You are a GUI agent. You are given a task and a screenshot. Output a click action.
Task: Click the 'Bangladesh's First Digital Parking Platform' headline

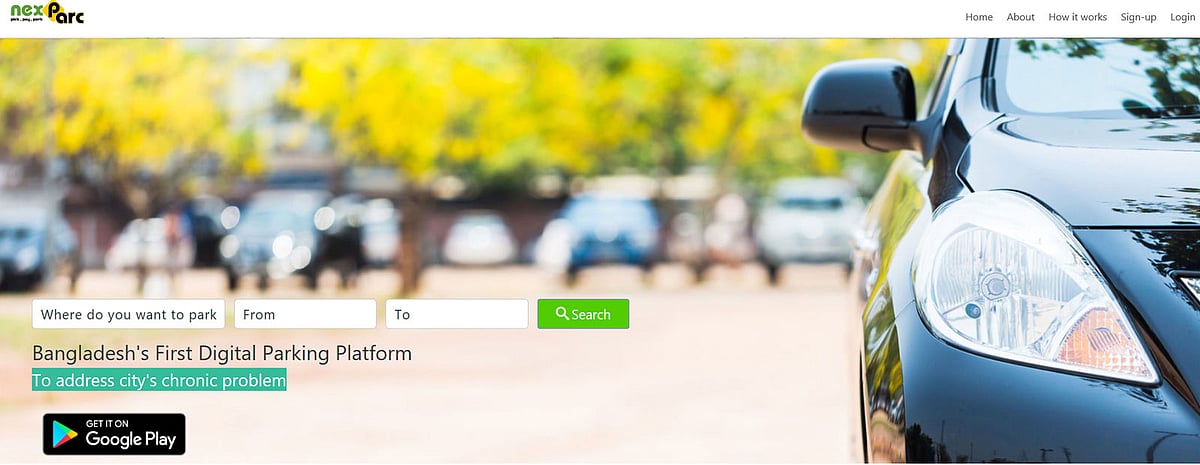click(x=222, y=353)
